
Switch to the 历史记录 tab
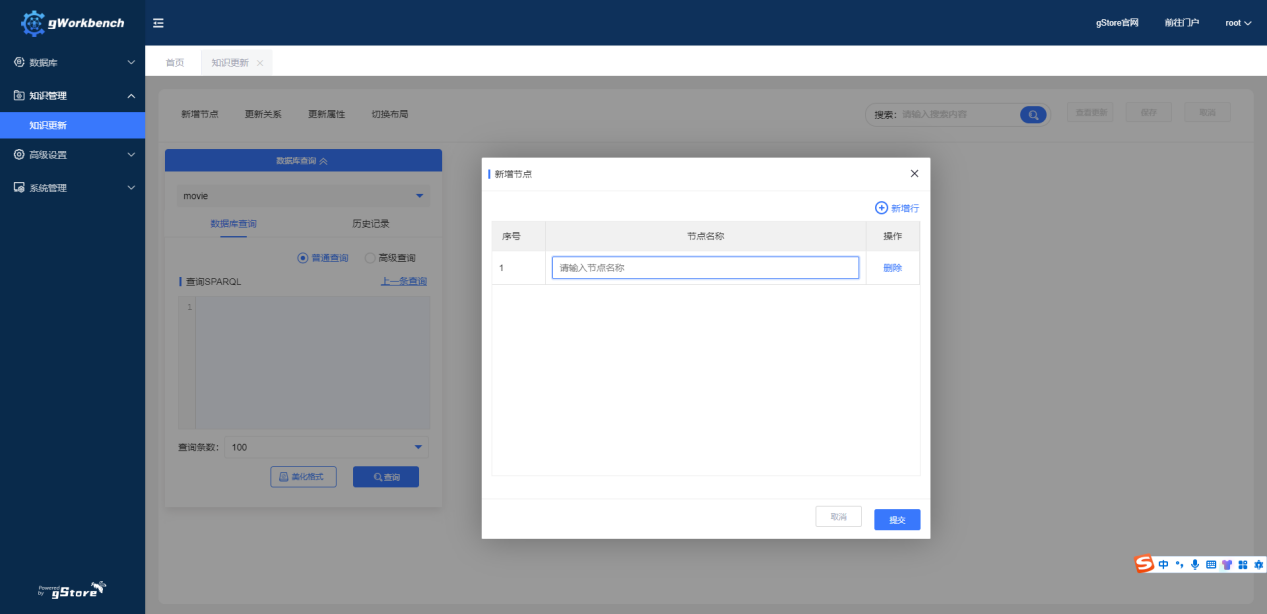pos(370,224)
